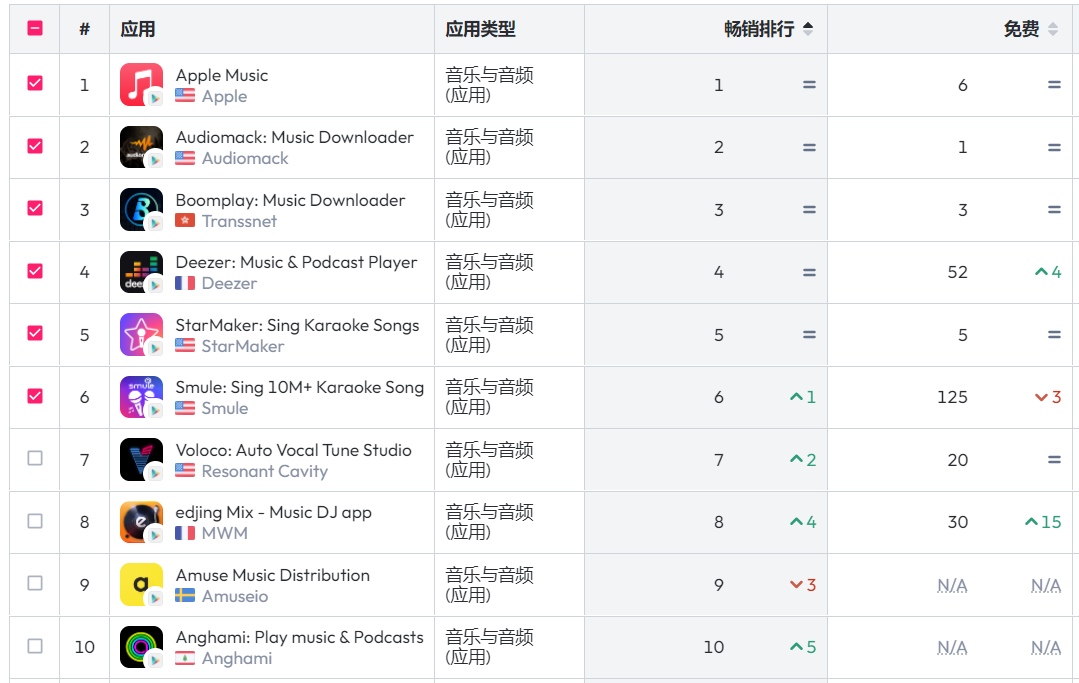Open the Amuseio publisher link
This screenshot has width=1079, height=683.
235,596
